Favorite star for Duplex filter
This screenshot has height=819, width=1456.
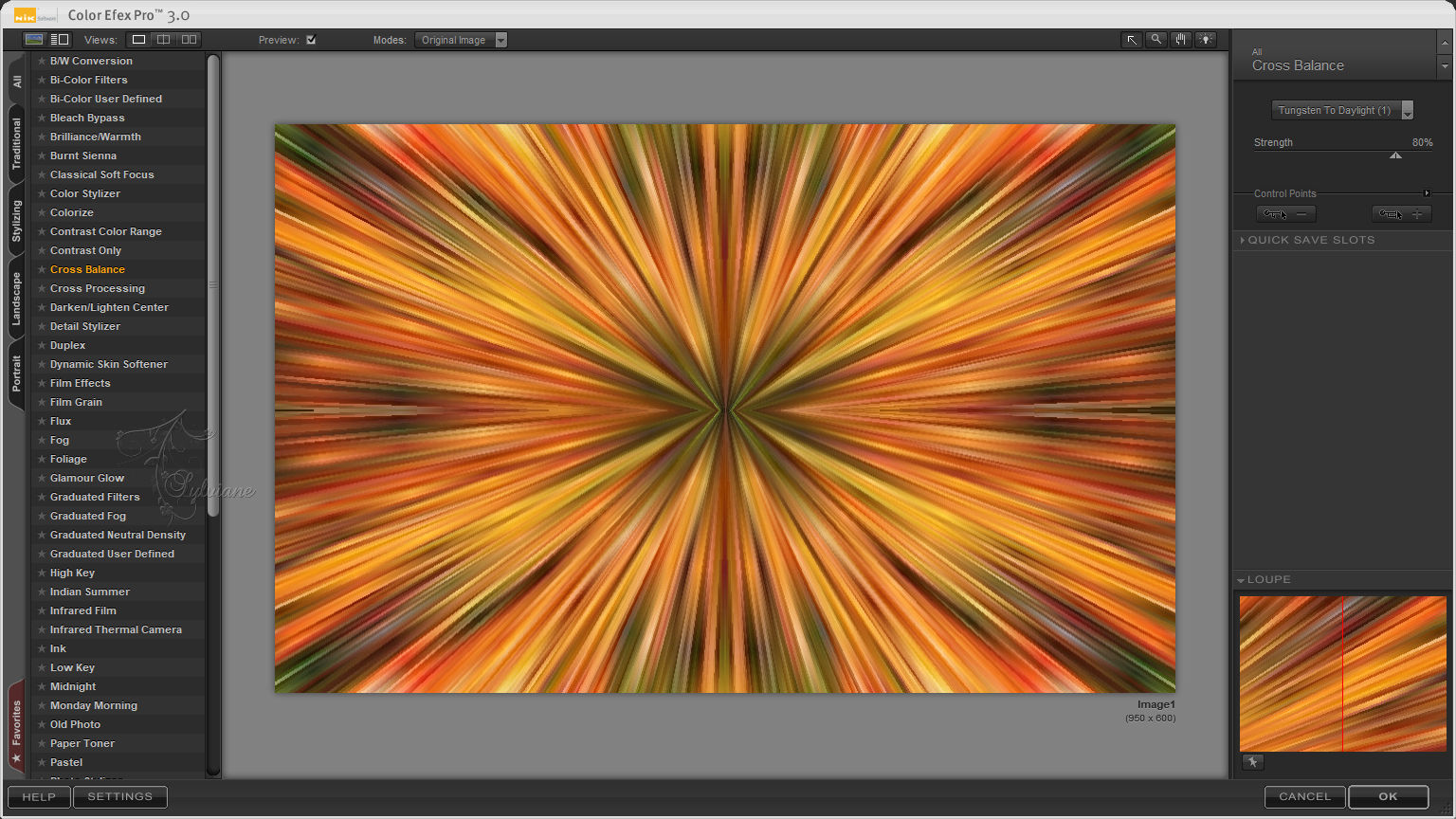pyautogui.click(x=42, y=345)
